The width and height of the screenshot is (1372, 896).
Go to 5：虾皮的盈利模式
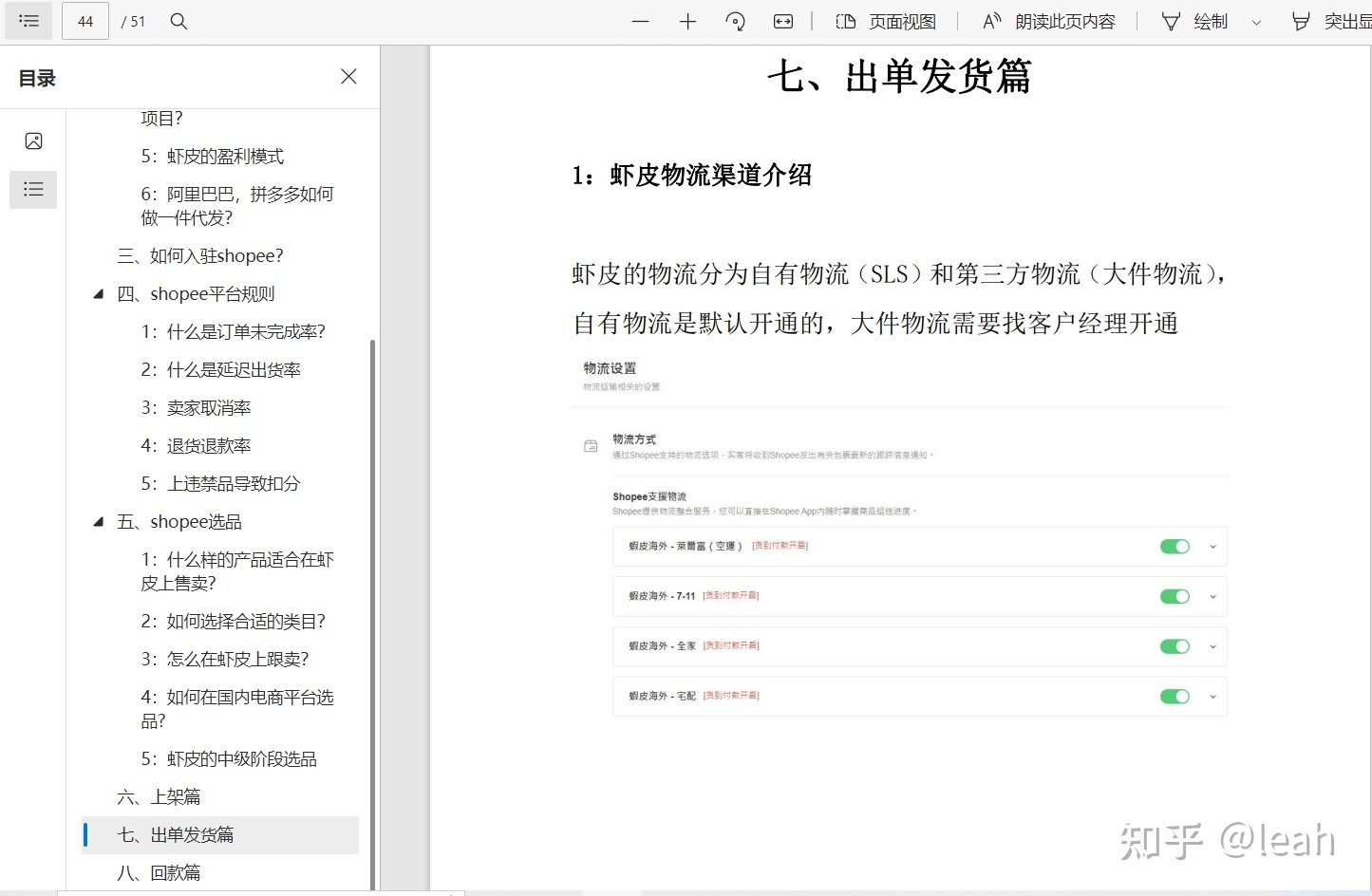point(213,156)
